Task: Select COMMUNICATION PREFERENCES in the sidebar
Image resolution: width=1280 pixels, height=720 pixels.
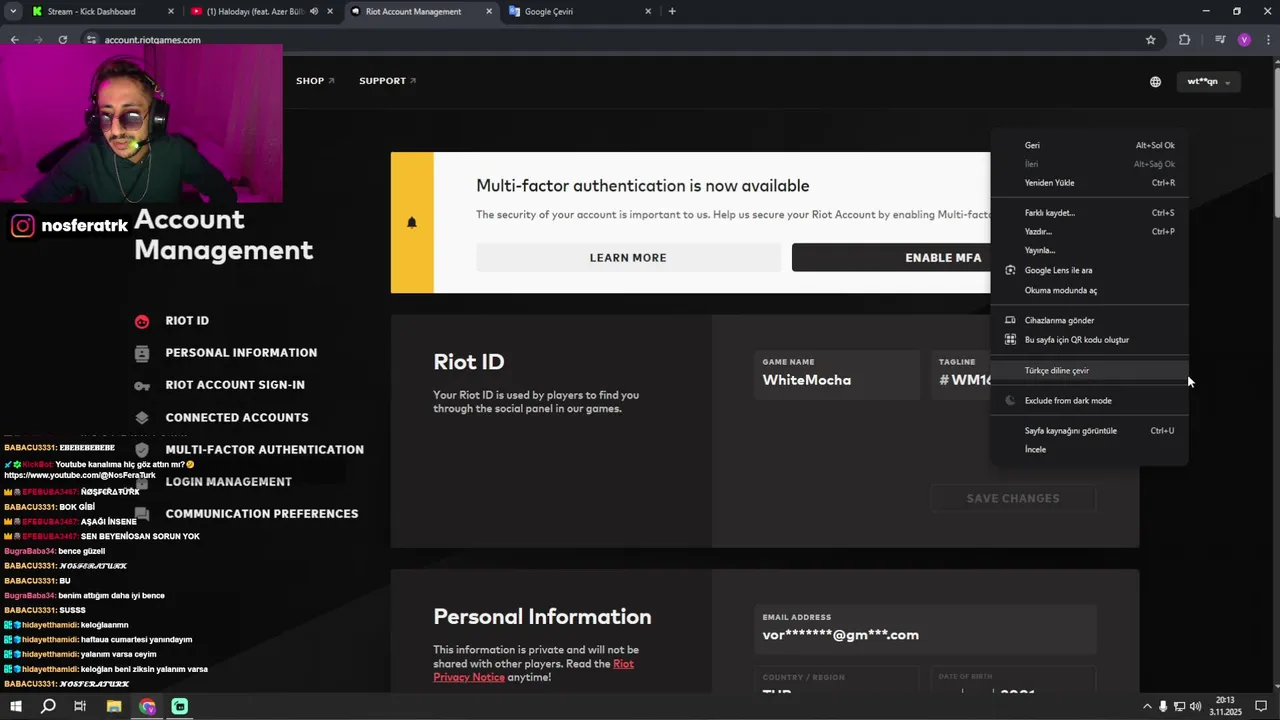Action: 262,514
